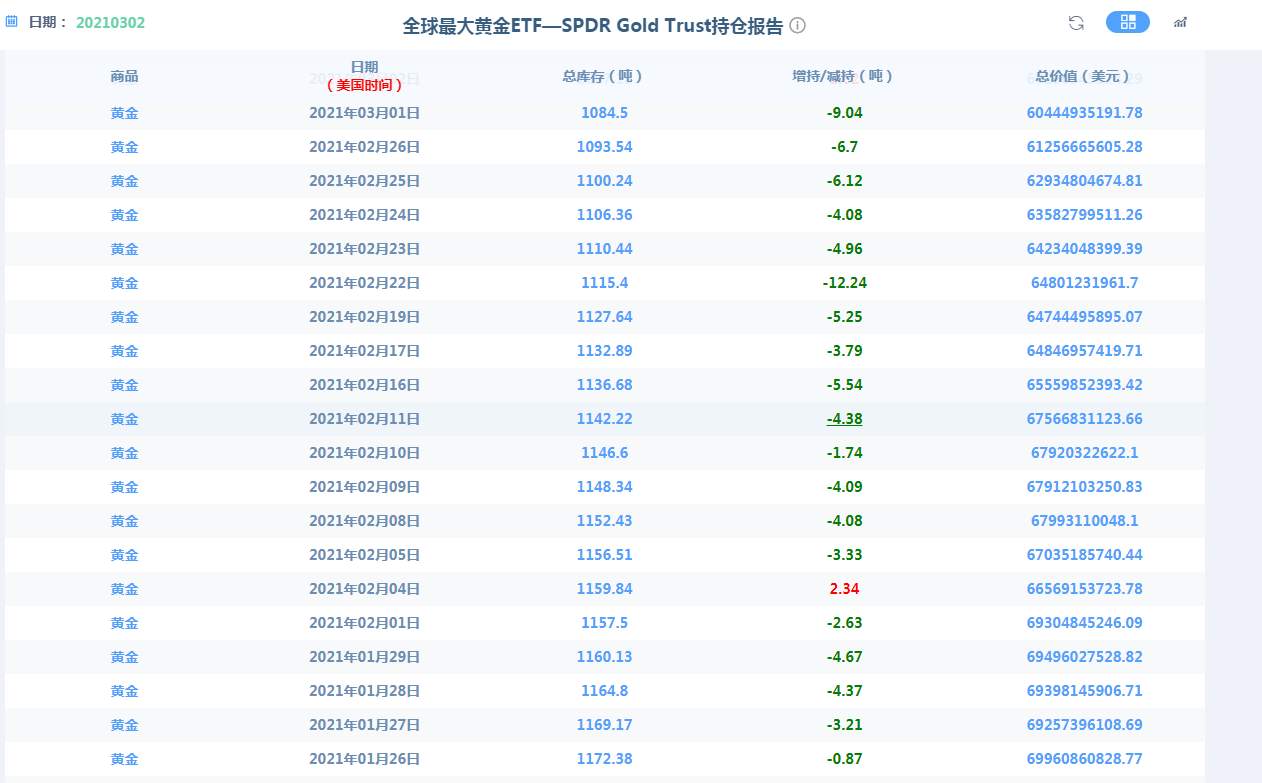Click inventory value 1115.4
The width and height of the screenshot is (1262, 783).
[x=604, y=283]
